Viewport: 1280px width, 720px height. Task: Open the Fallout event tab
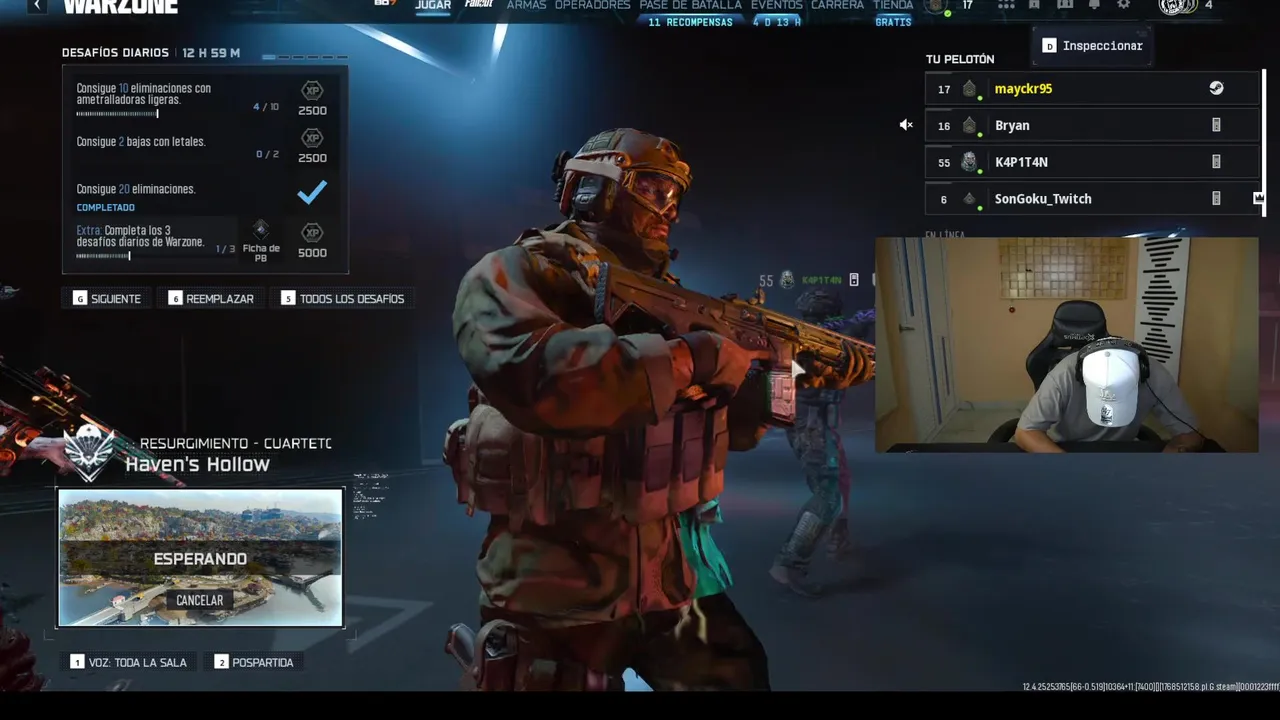479,4
